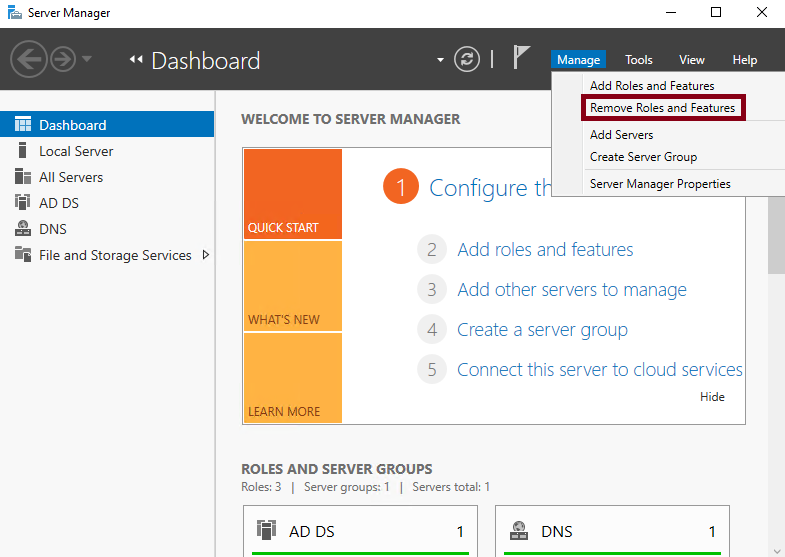Click the Local Server icon in sidebar

pos(22,150)
